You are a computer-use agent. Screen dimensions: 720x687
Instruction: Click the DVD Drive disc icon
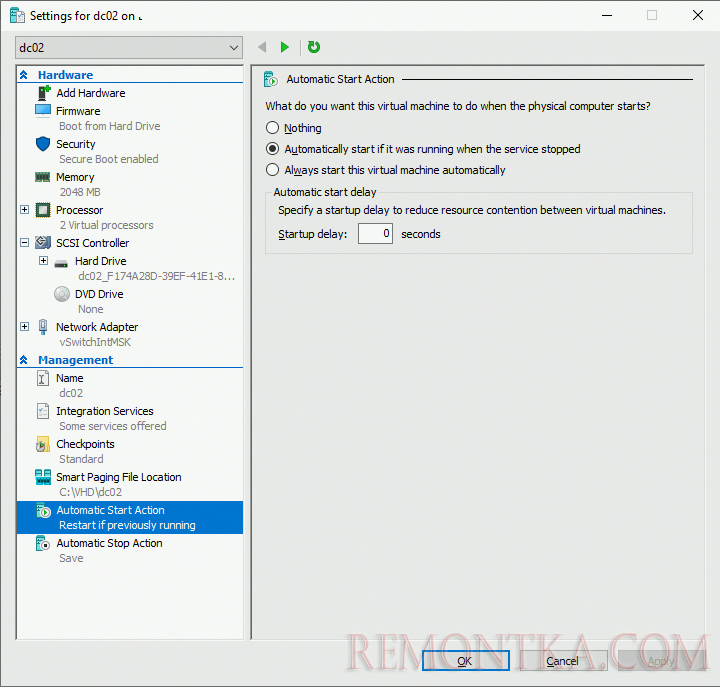(x=62, y=294)
